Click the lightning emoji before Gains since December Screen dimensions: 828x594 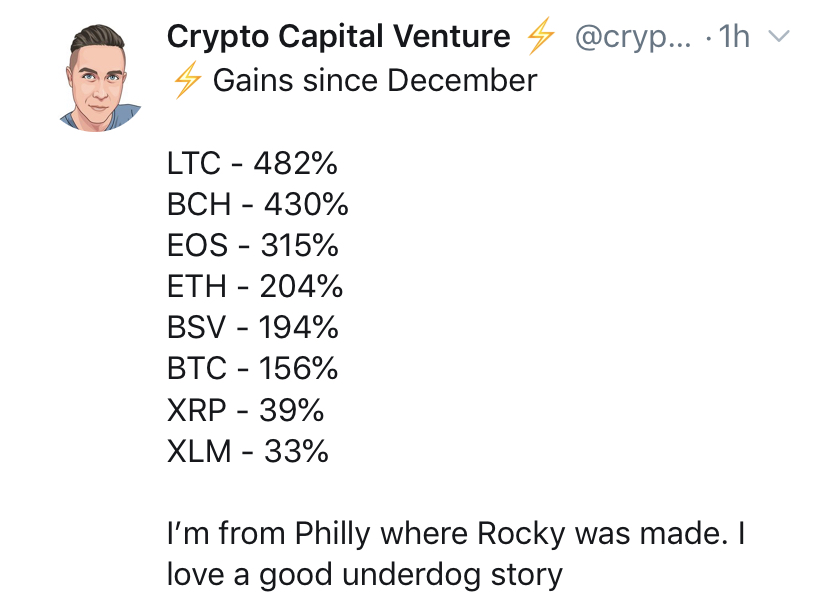187,80
